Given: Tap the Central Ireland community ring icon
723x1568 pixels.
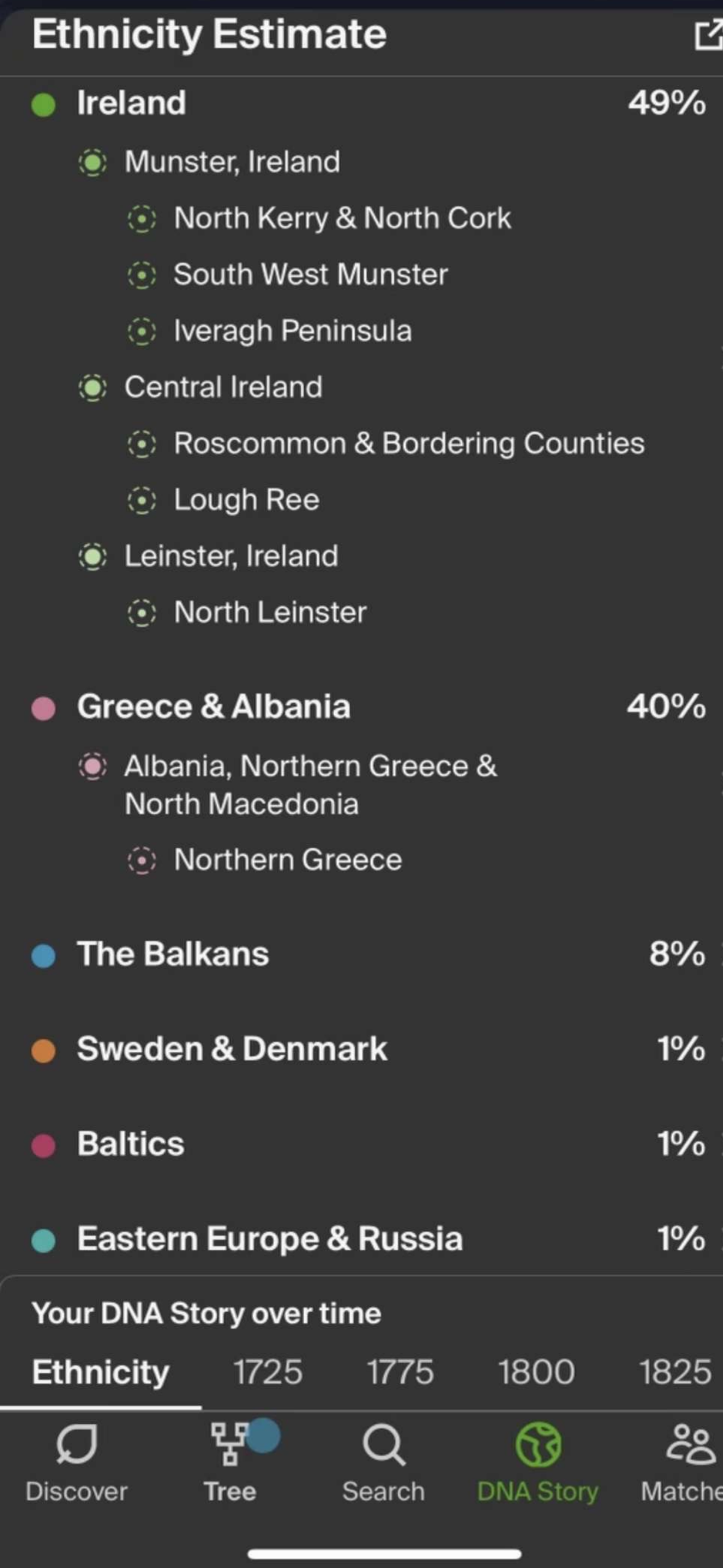Looking at the screenshot, I should 93,388.
